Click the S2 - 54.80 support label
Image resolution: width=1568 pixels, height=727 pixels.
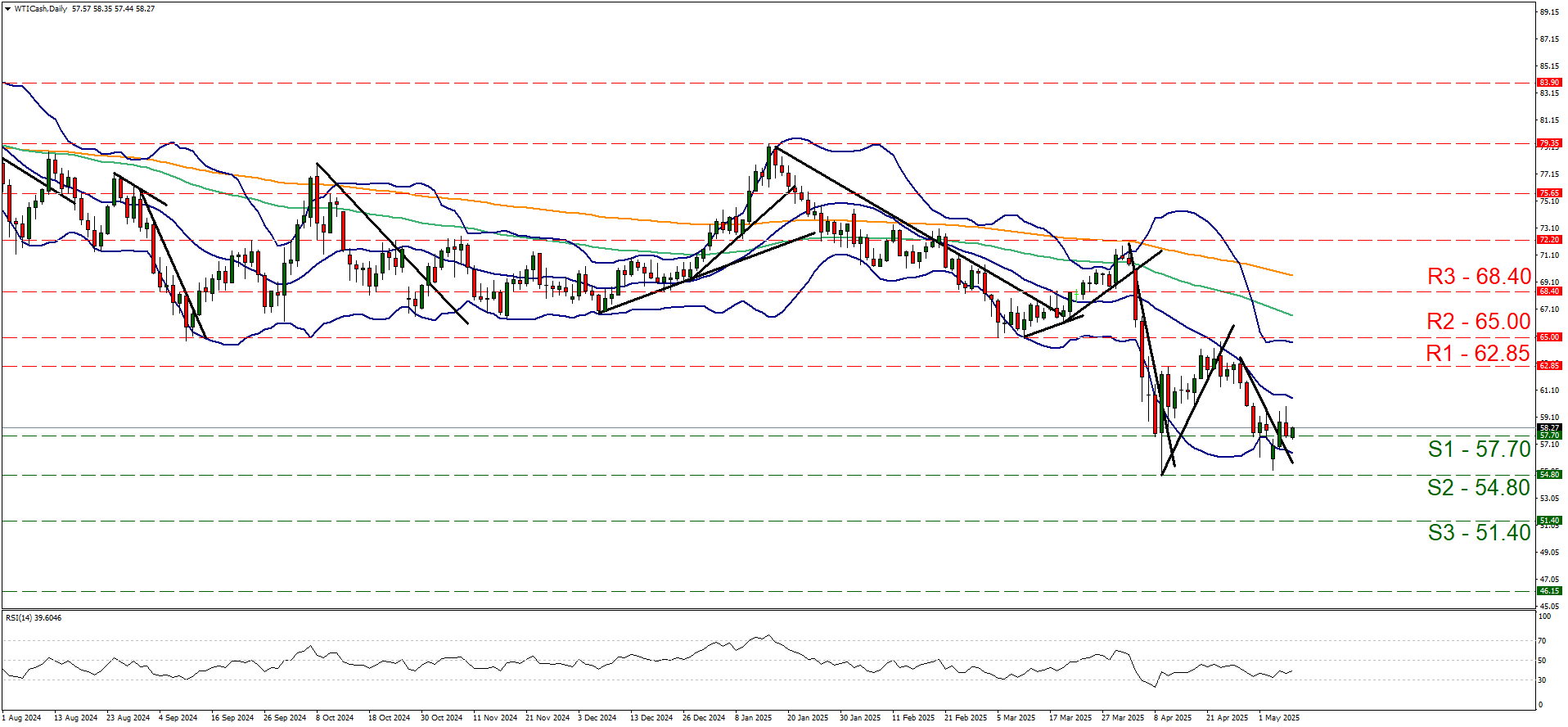coord(1478,488)
